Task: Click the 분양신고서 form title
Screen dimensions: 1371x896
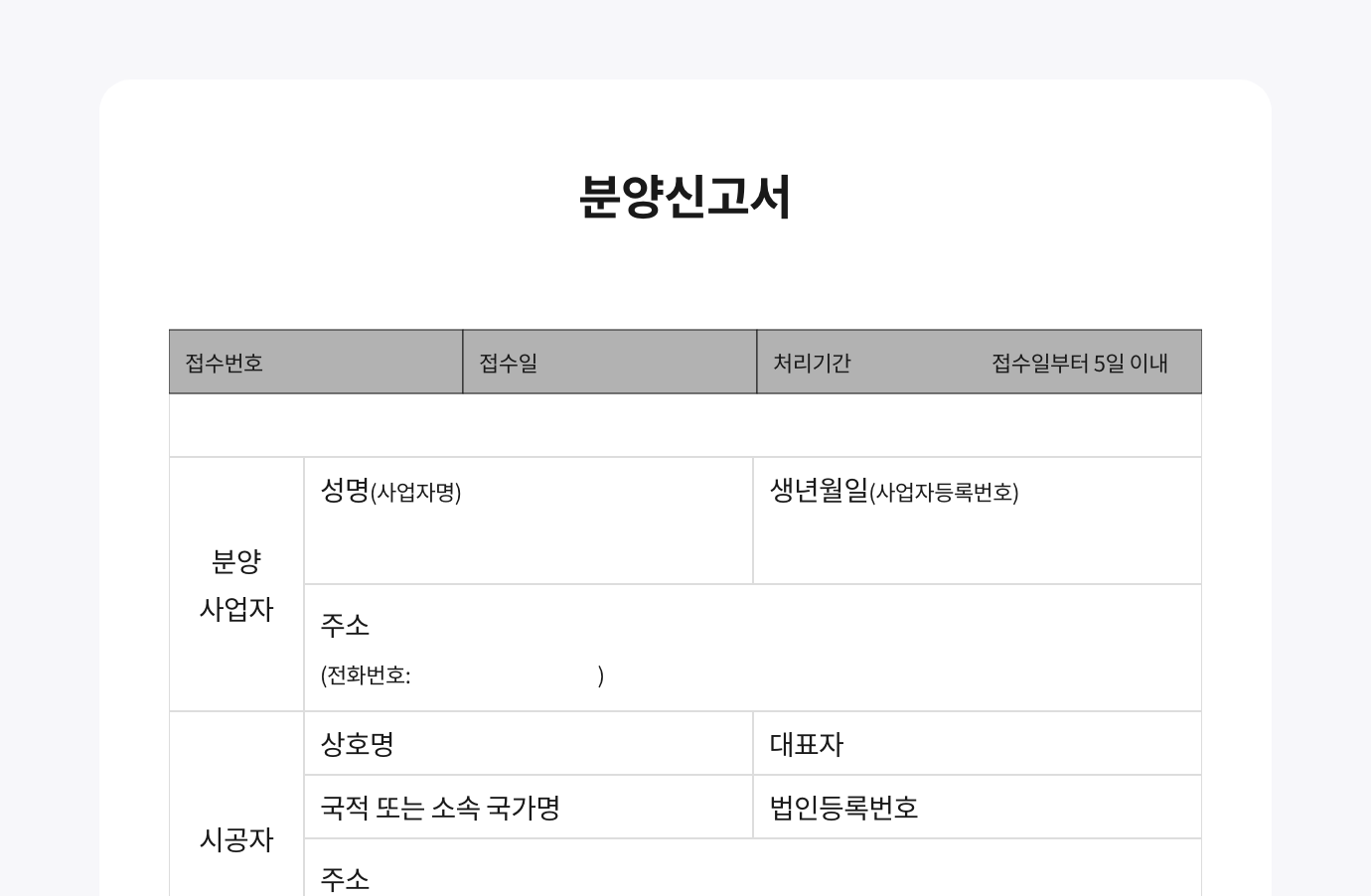Action: (x=685, y=197)
